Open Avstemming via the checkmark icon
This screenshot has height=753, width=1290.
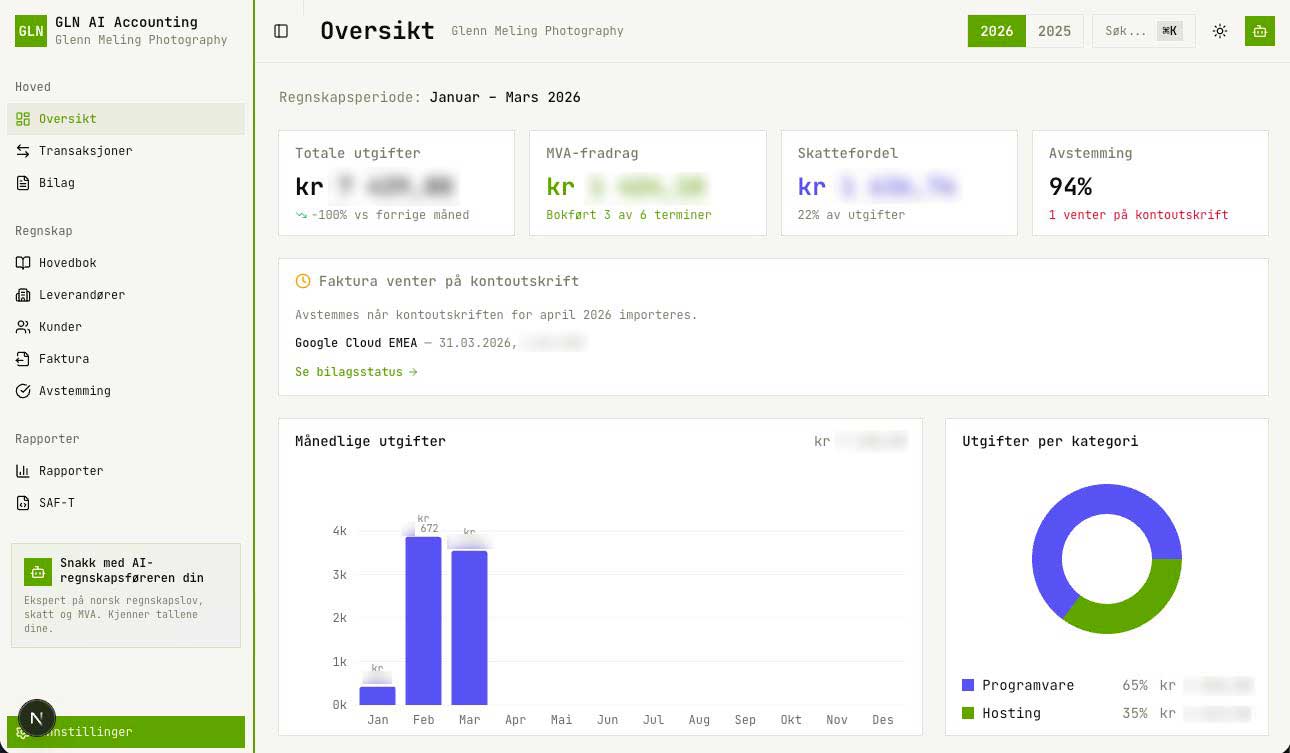click(23, 390)
